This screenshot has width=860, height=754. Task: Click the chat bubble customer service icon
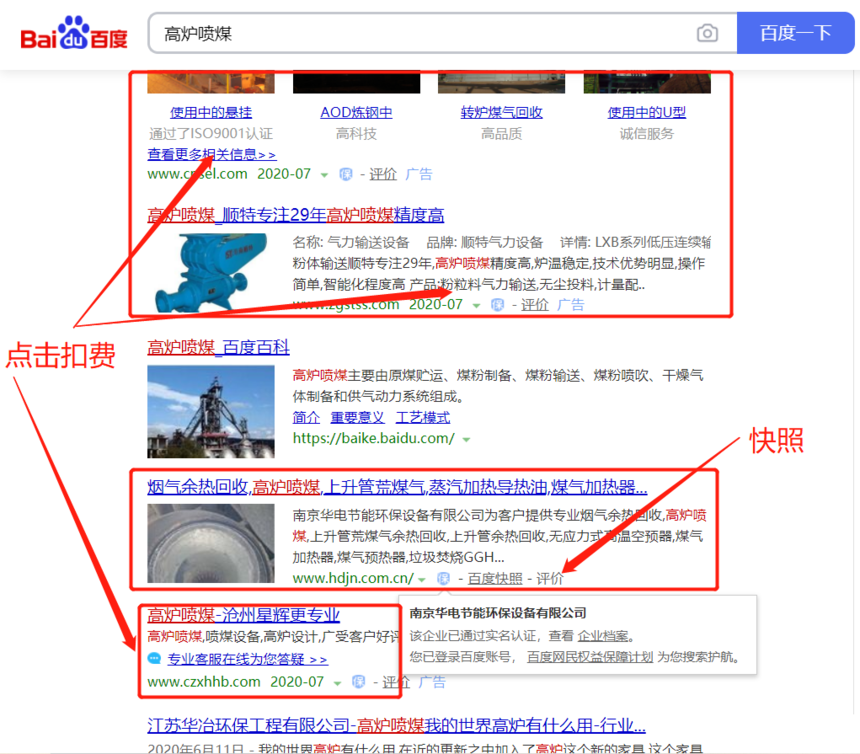pyautogui.click(x=155, y=659)
